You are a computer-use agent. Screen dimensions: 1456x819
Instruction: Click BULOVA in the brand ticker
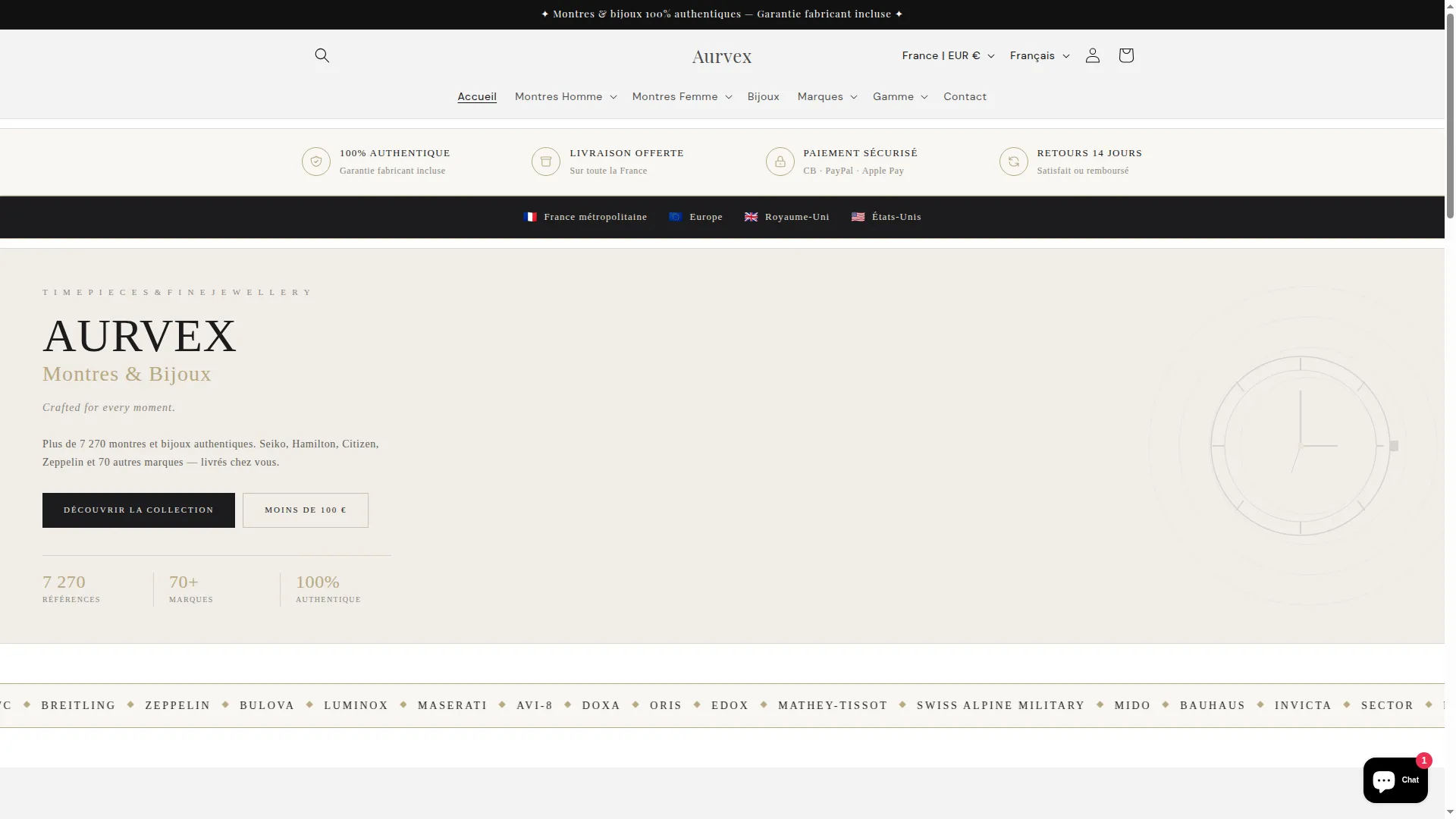[x=267, y=705]
